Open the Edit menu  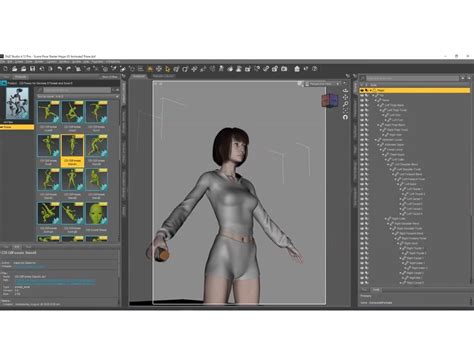pyautogui.click(x=10, y=62)
